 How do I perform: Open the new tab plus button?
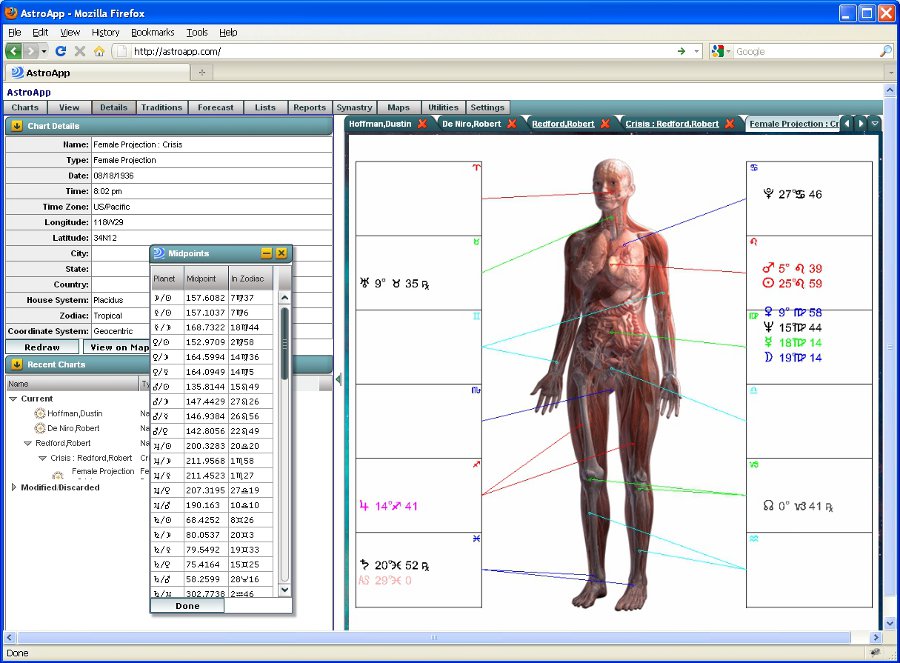201,72
